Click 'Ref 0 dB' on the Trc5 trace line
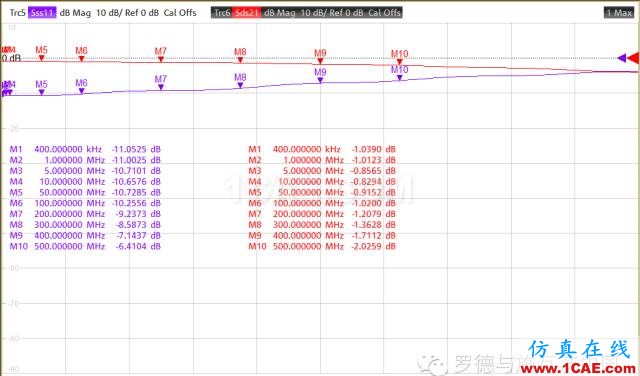 [x=142, y=13]
